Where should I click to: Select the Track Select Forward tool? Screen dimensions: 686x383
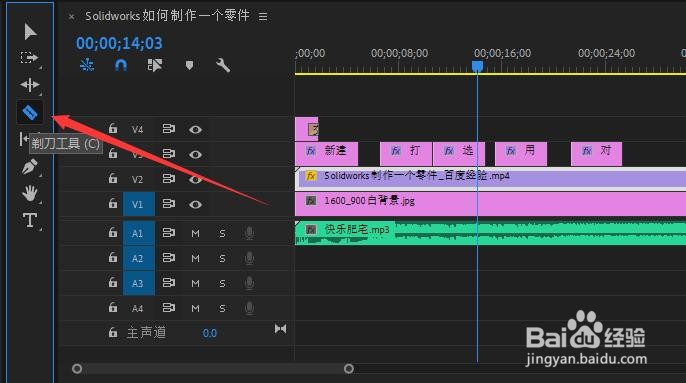(29, 58)
